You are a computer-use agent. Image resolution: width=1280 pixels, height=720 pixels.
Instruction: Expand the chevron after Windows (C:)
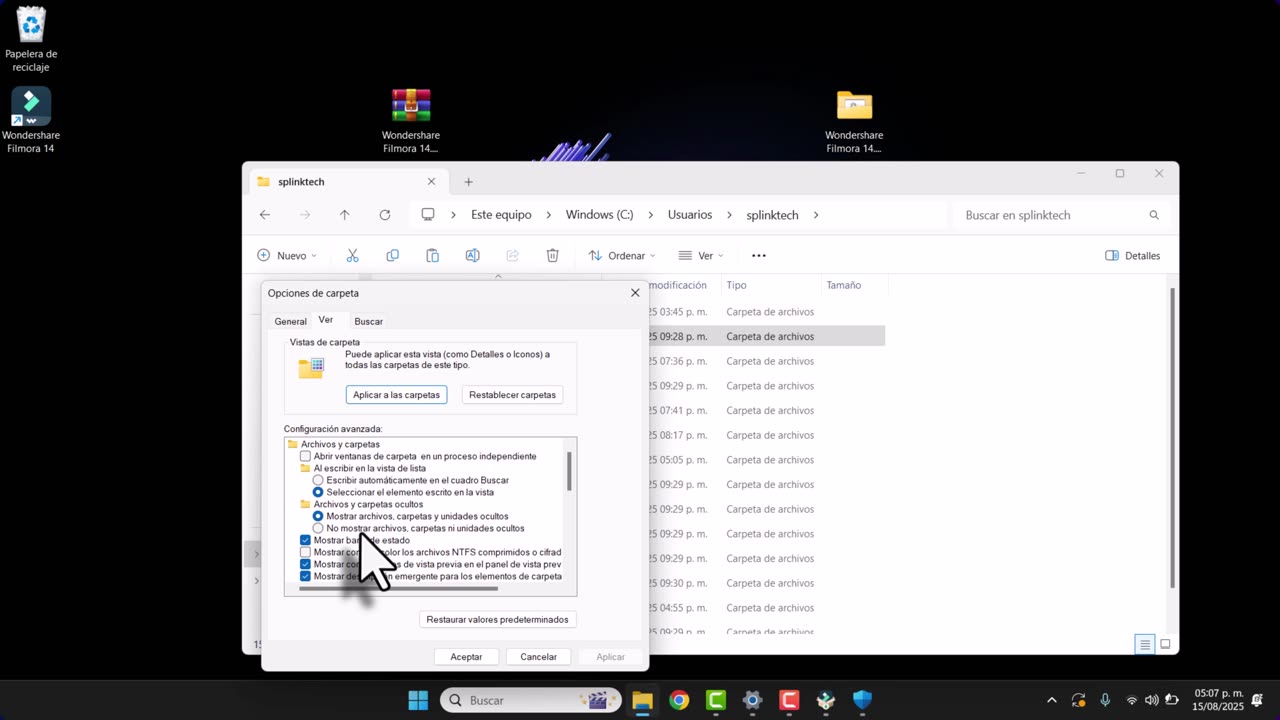pyautogui.click(x=651, y=215)
